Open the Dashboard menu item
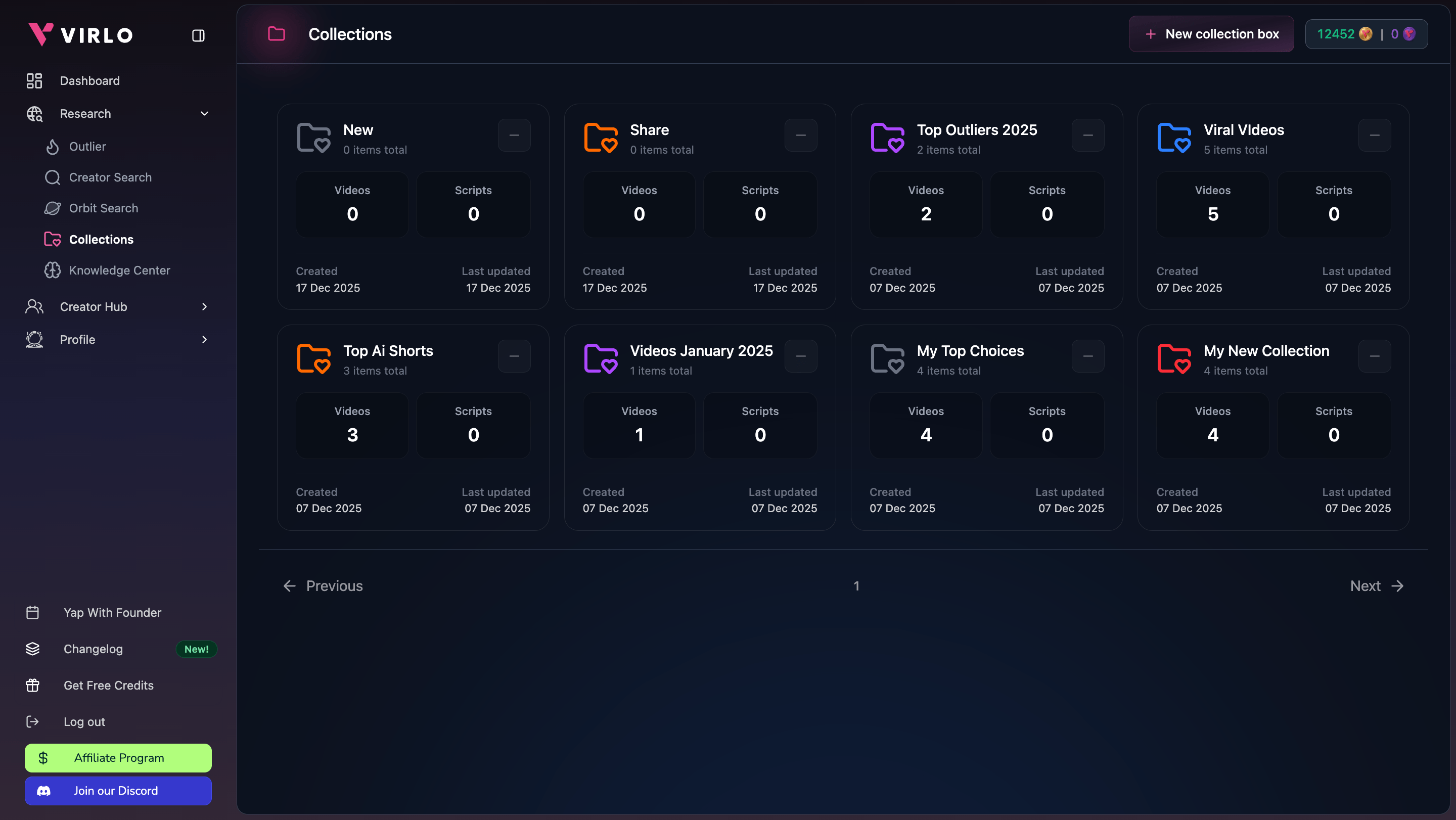 point(90,81)
